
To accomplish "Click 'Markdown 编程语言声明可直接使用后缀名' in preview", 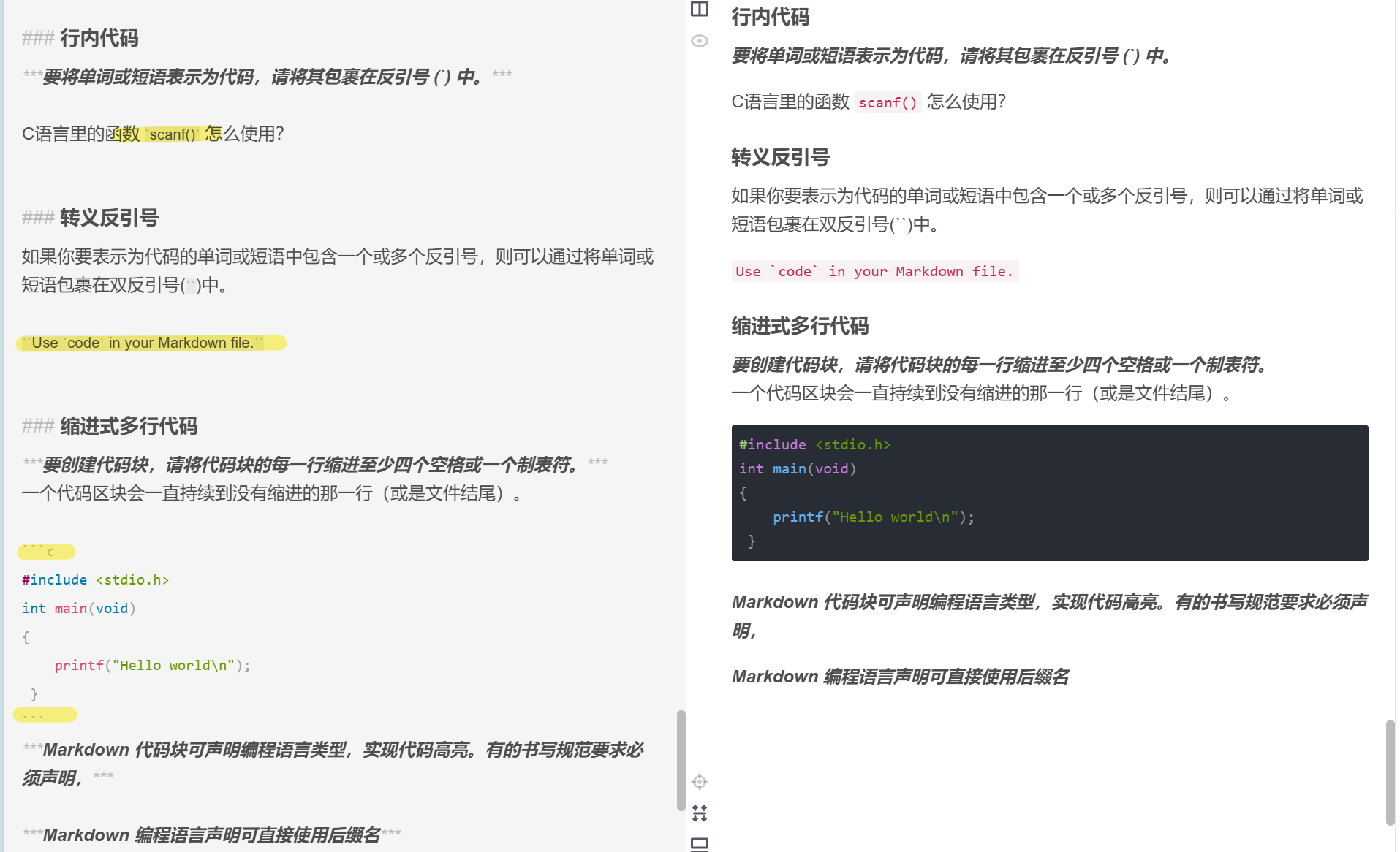I will pos(900,677).
